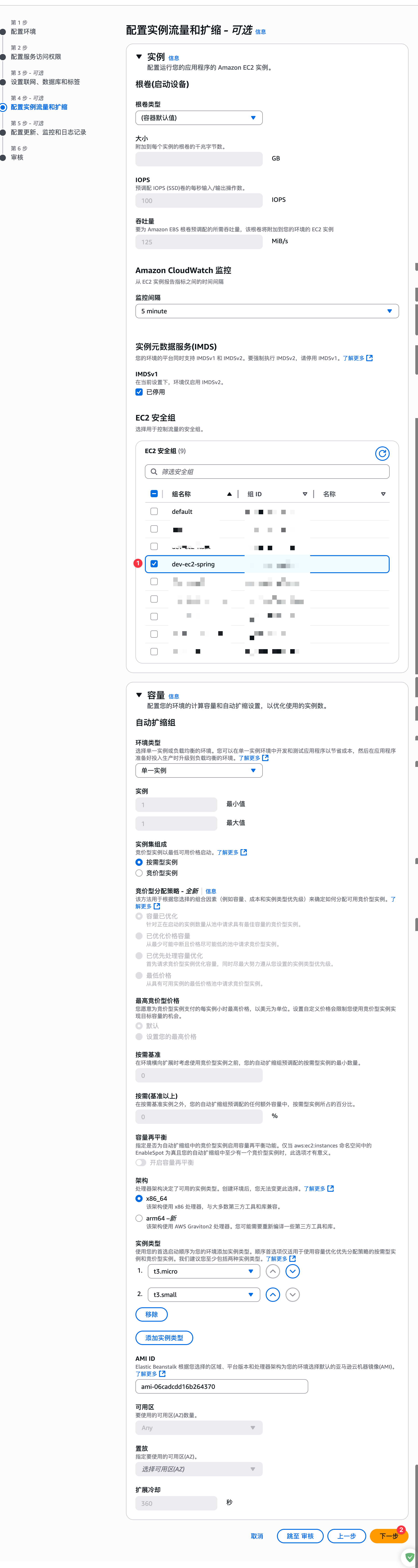
Task: Go to step 2 配置服务访问权限
Action: click(x=36, y=57)
